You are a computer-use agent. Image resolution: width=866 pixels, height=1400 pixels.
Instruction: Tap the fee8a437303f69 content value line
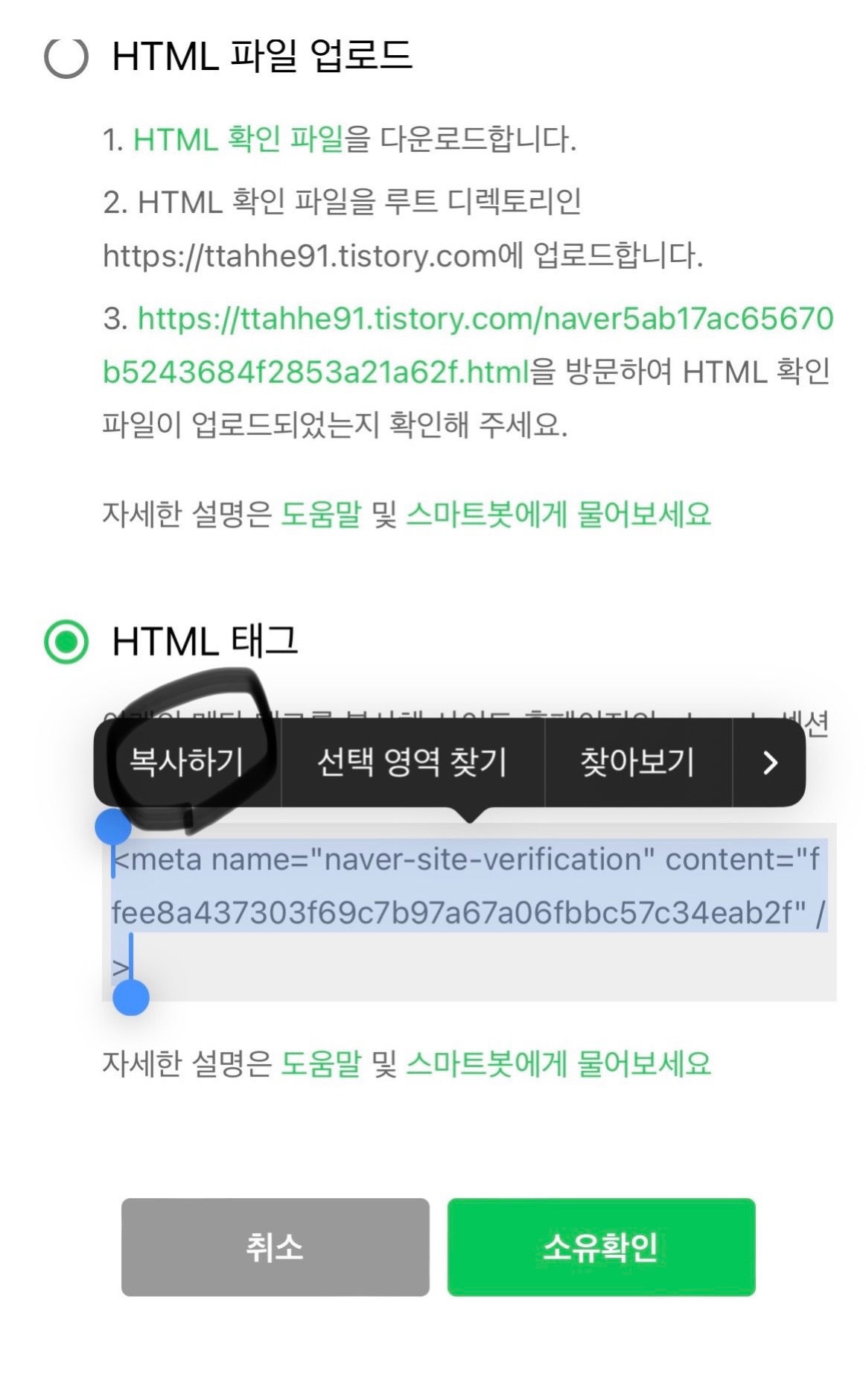[468, 913]
